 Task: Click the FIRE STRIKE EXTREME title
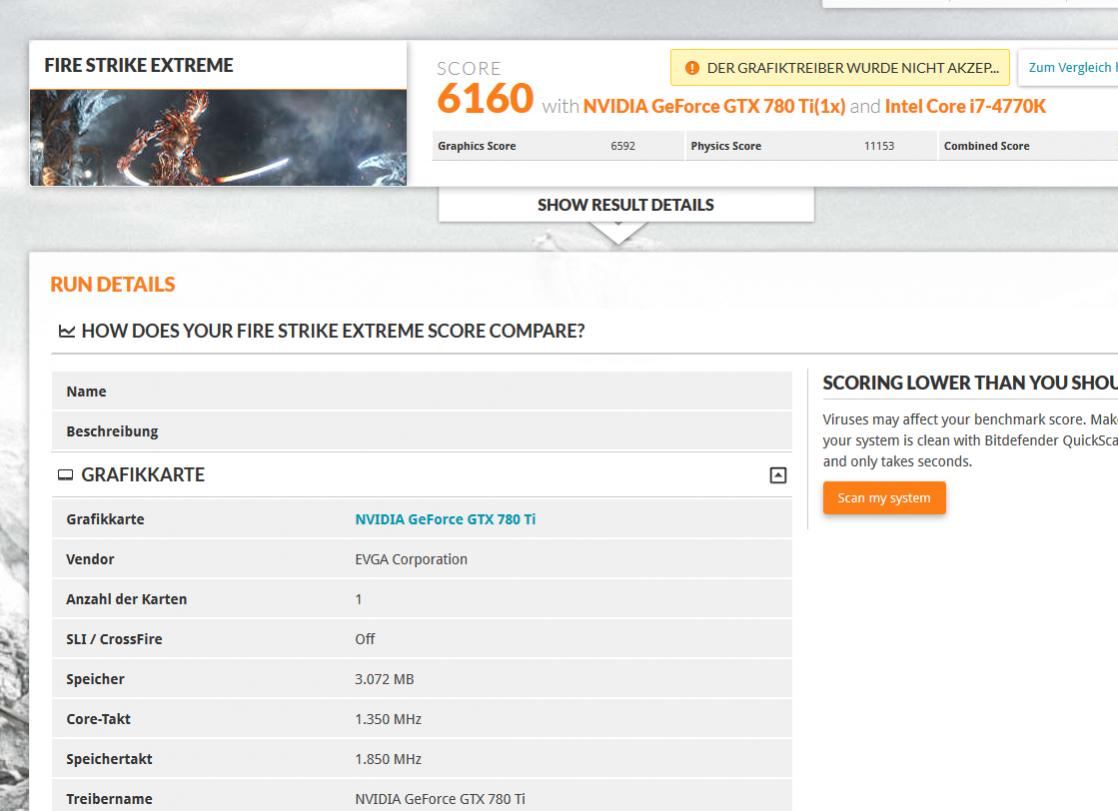pos(138,65)
